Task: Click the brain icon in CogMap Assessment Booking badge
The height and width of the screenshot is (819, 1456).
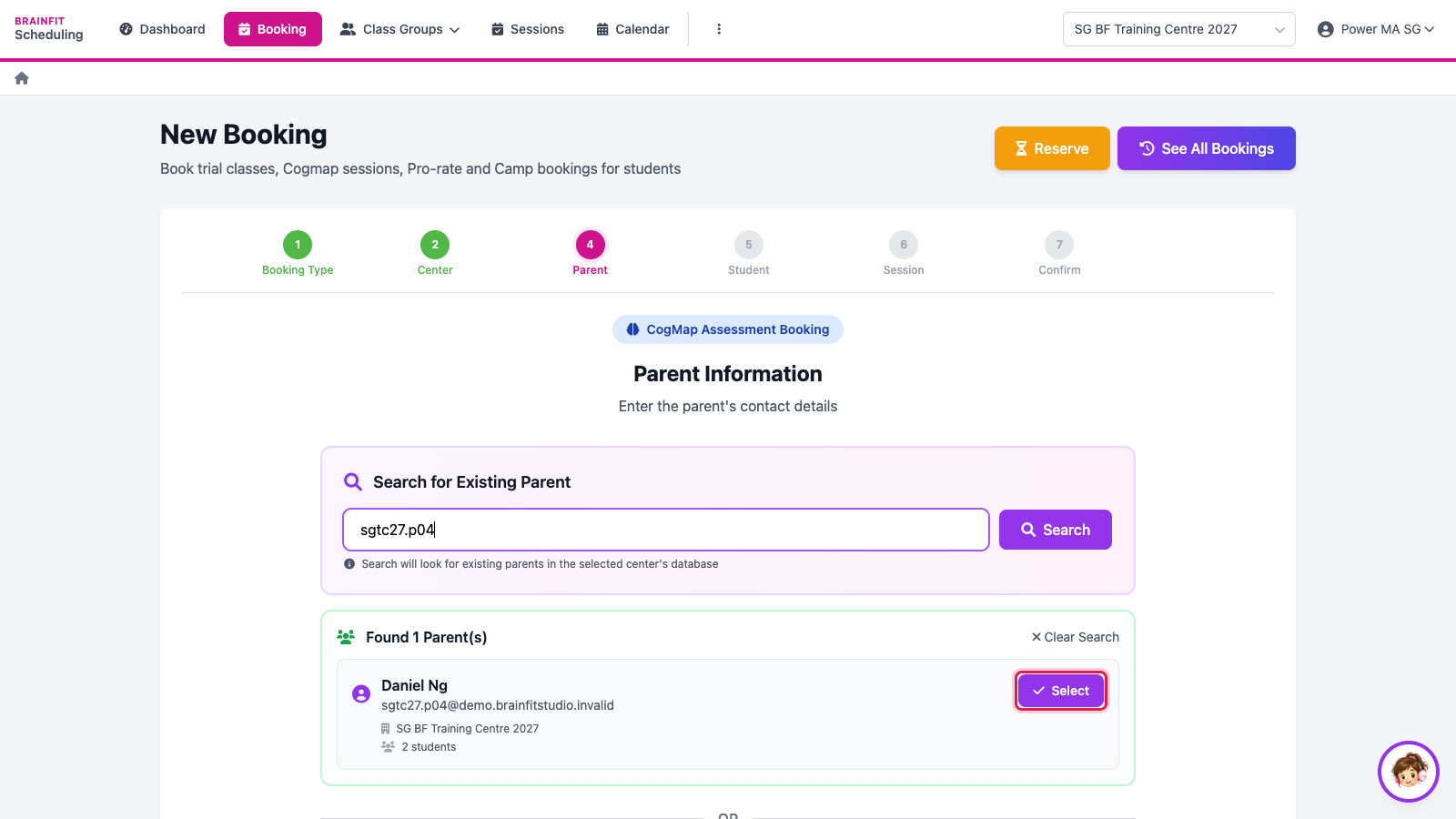Action: (632, 329)
